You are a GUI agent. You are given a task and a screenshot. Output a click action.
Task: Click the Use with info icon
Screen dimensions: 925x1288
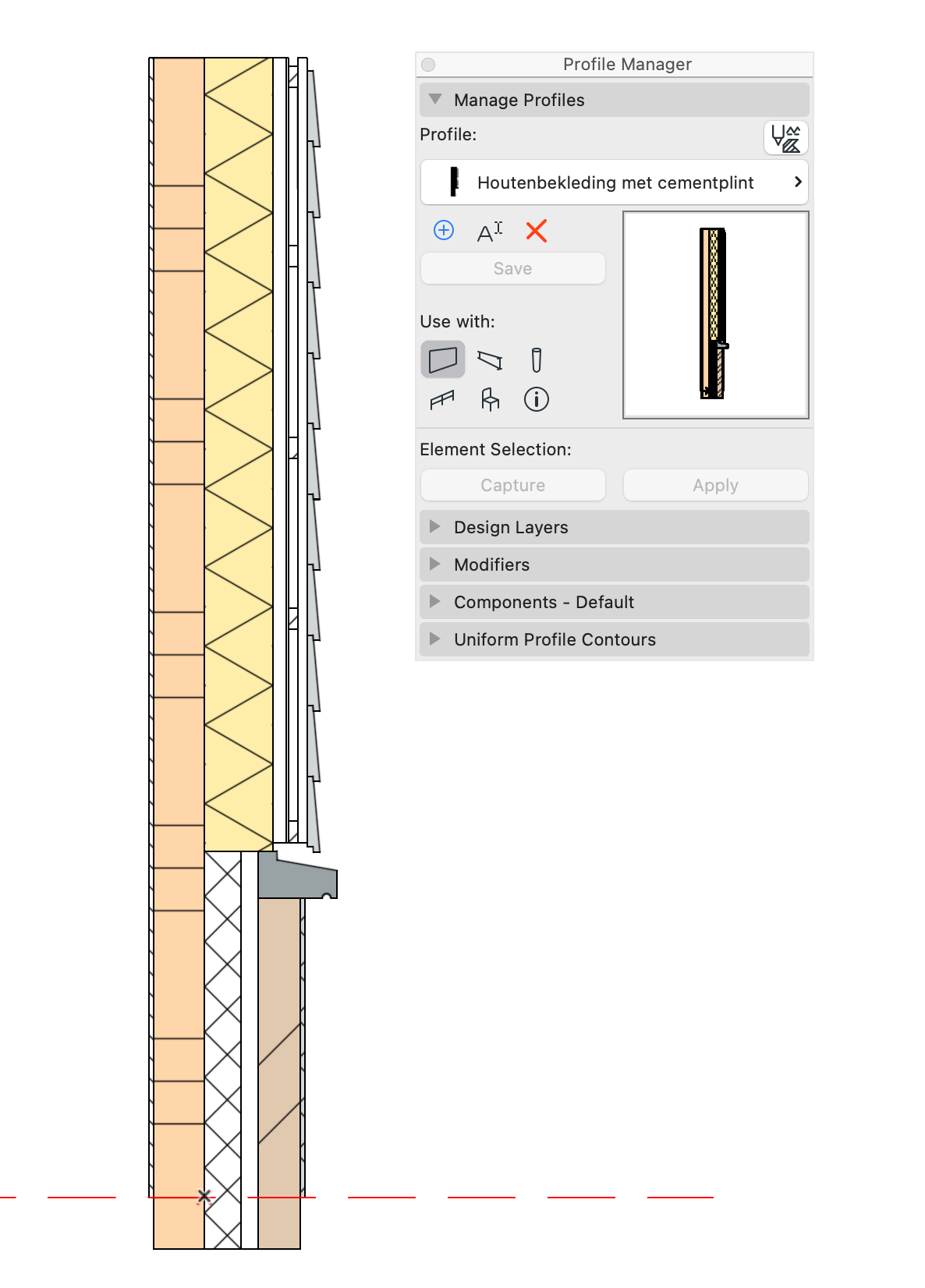pos(537,399)
